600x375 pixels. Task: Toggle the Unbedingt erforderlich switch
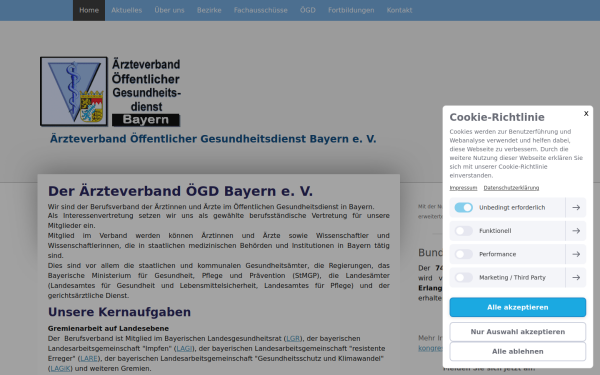point(464,207)
